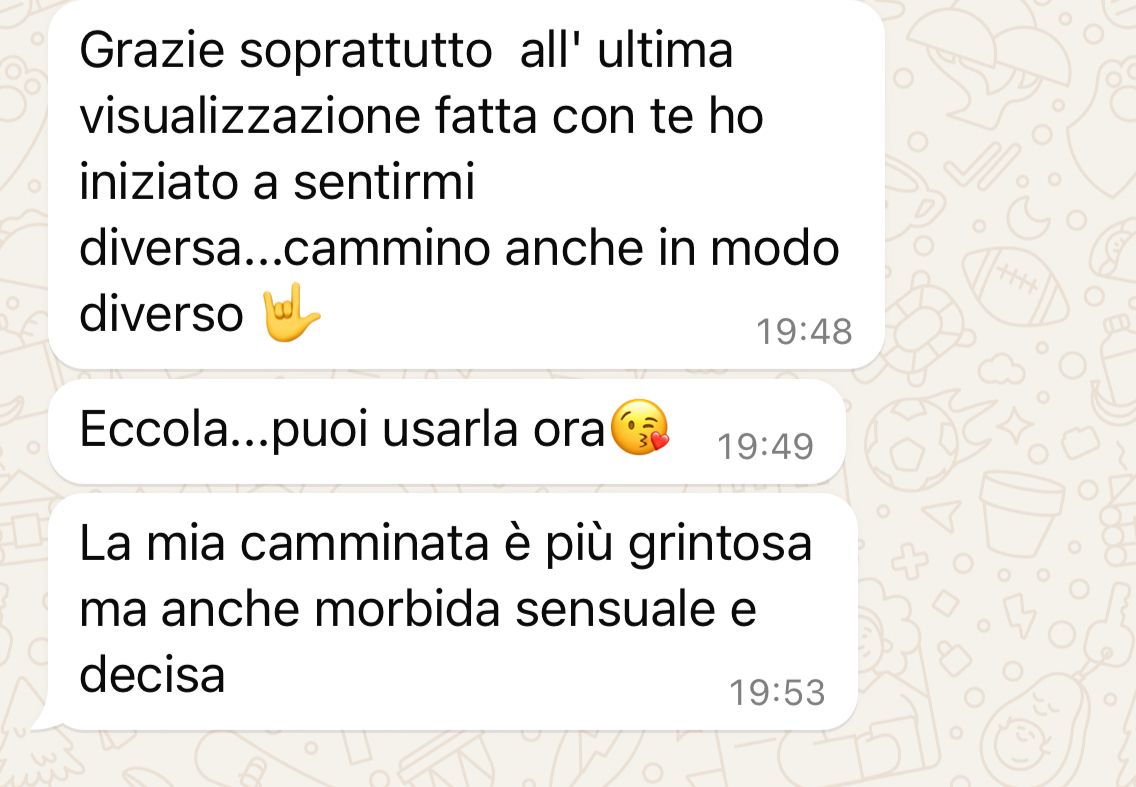Click the tail of the last message bubble
The width and height of the screenshot is (1136, 787).
(x=46, y=717)
